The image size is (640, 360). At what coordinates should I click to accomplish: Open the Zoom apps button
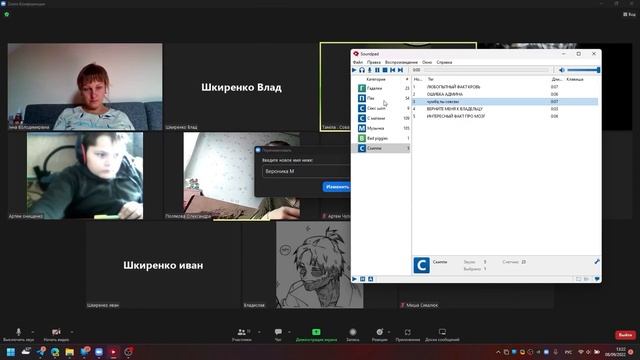point(408,334)
